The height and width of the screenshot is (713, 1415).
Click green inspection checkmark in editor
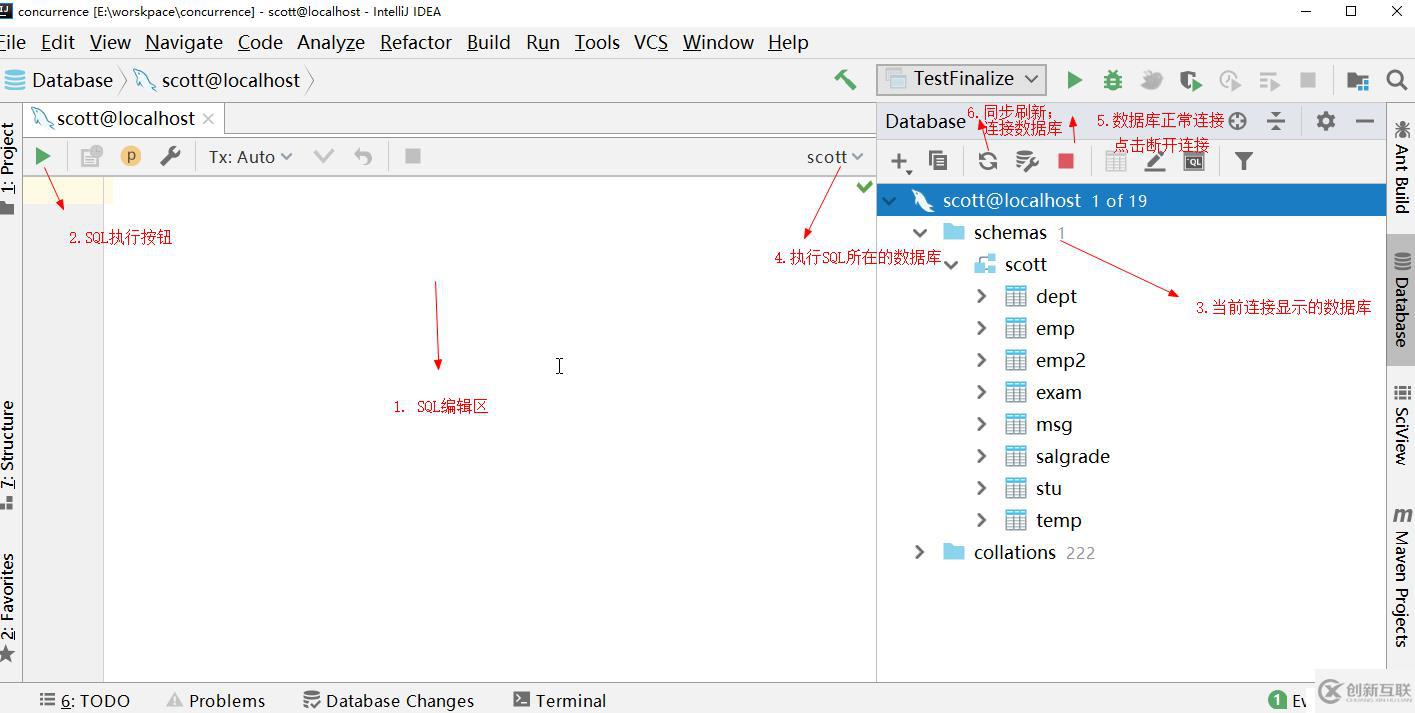[x=865, y=187]
